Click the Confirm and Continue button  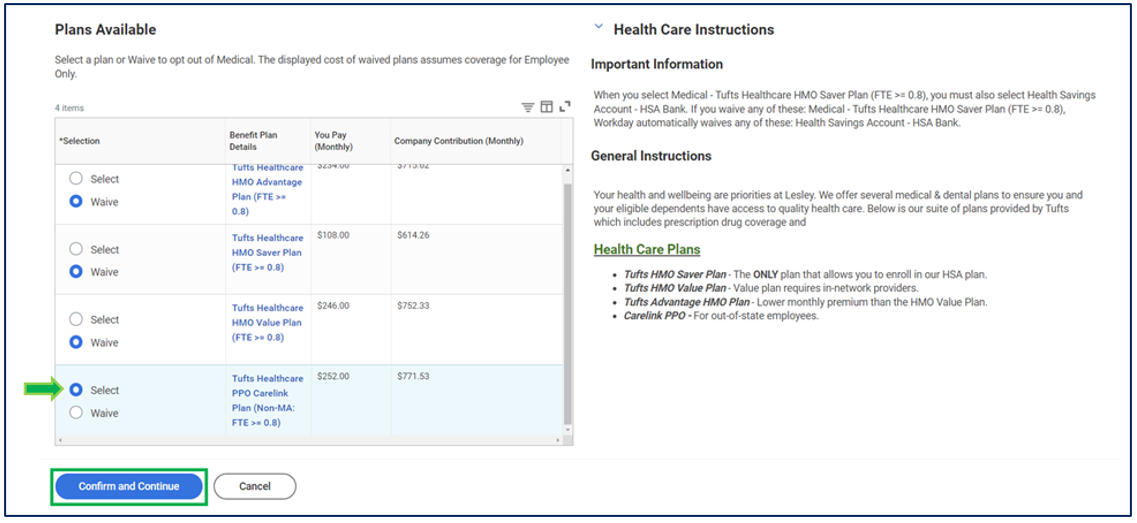click(129, 486)
